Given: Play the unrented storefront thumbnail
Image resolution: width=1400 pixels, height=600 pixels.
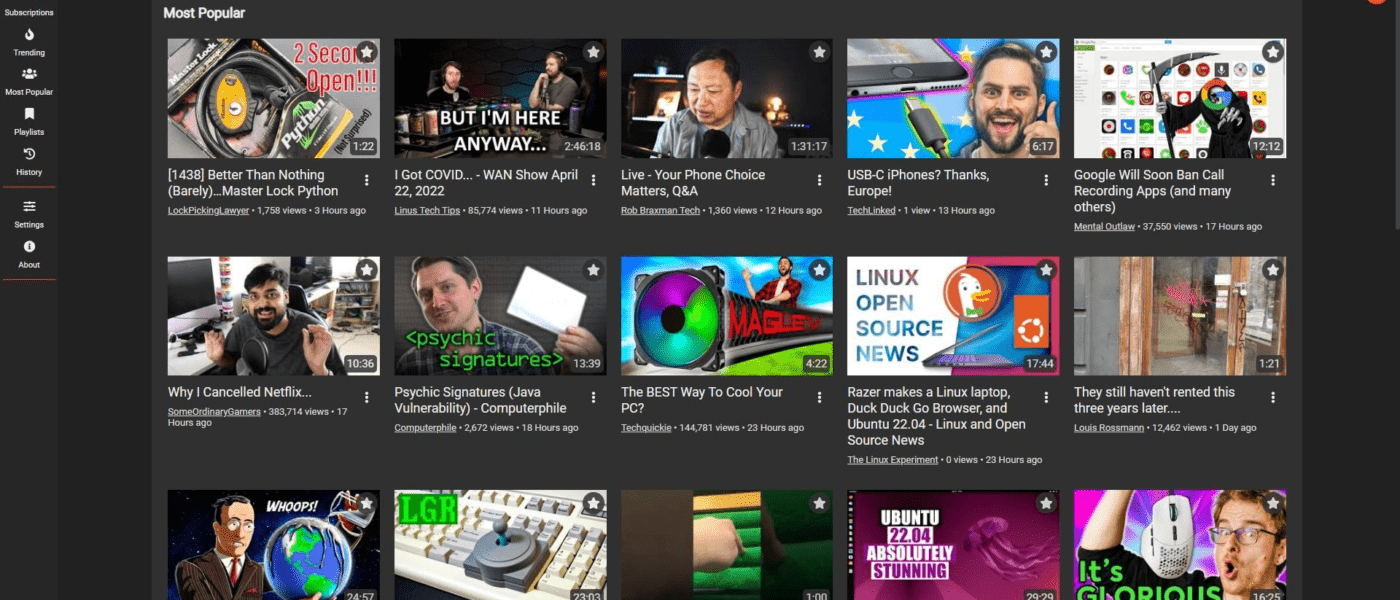Looking at the screenshot, I should (1180, 316).
